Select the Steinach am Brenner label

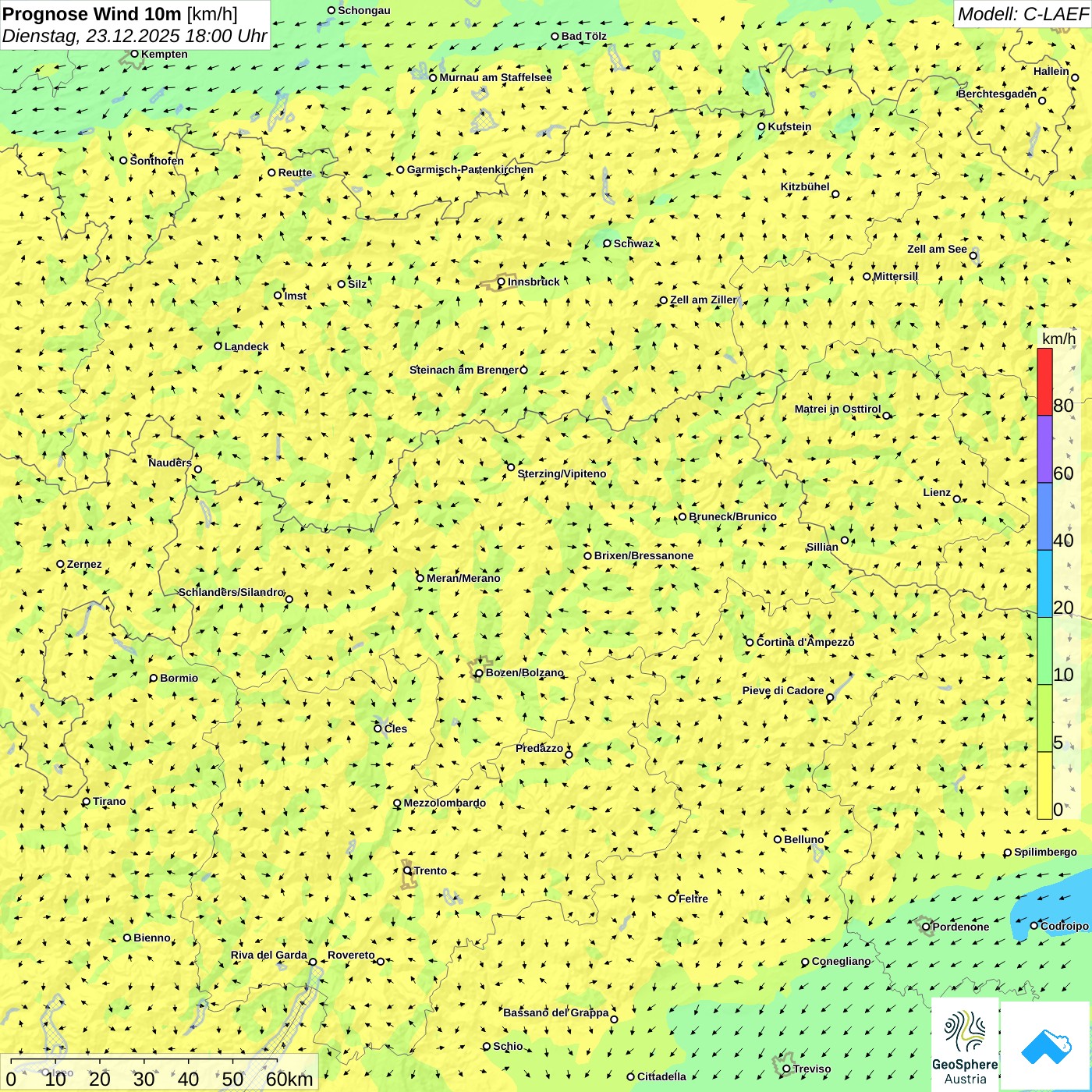464,370
